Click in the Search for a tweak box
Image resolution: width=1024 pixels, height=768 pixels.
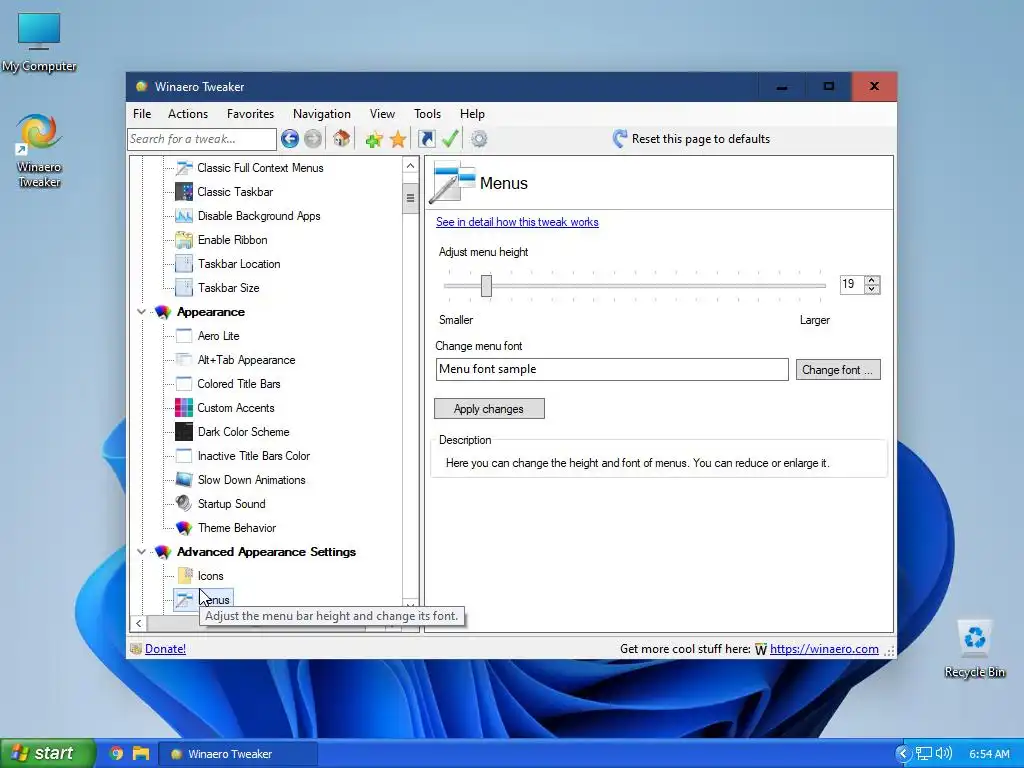[202, 139]
